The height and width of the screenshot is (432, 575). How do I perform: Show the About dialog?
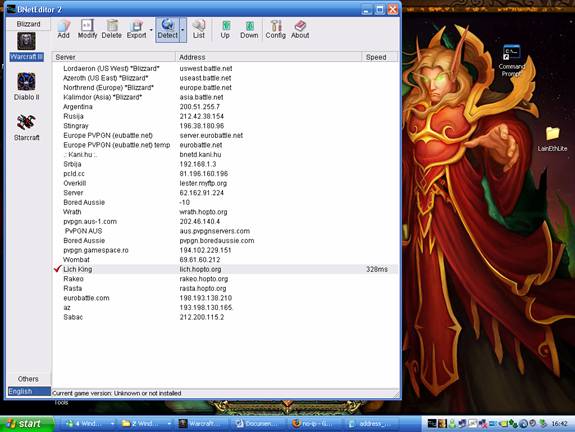[x=300, y=30]
